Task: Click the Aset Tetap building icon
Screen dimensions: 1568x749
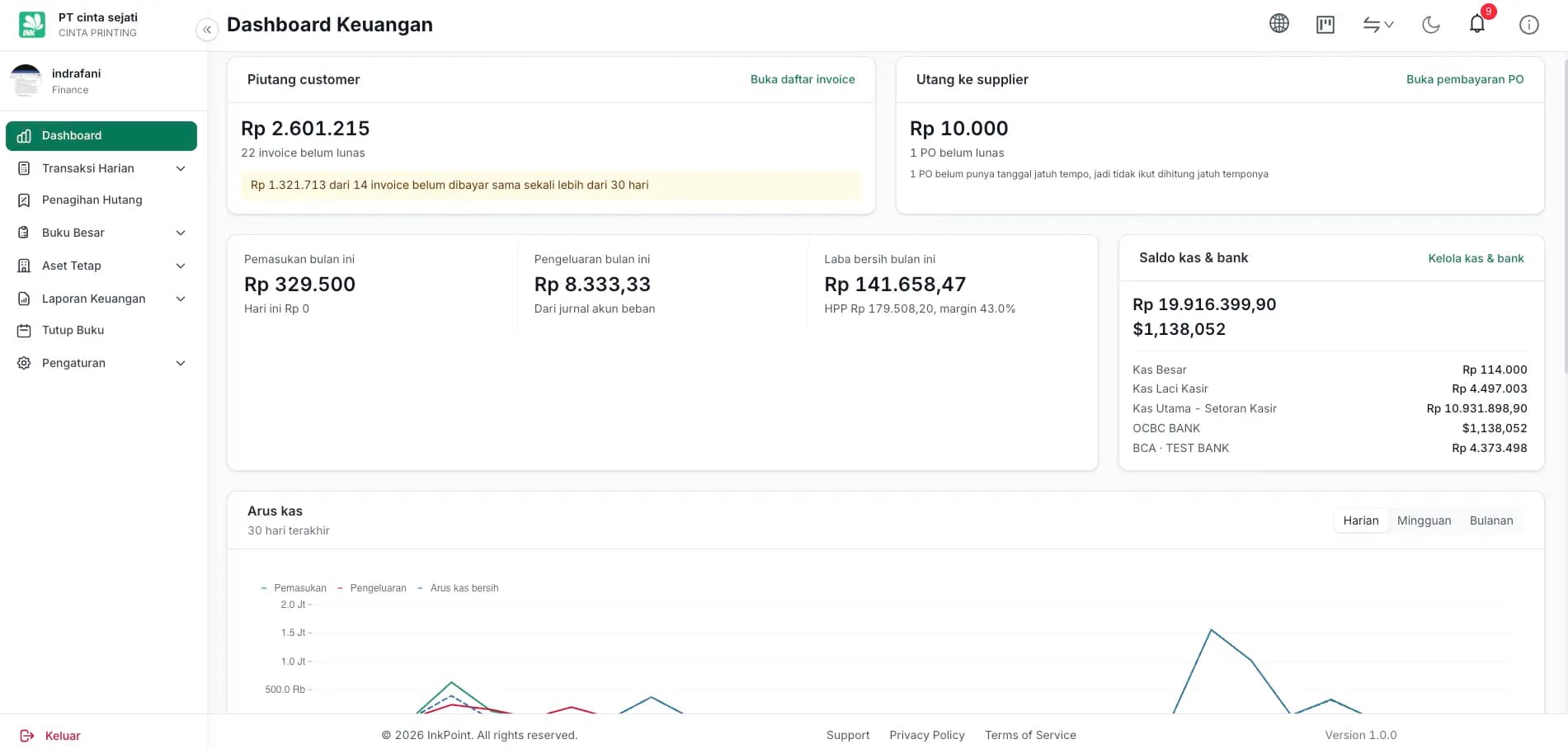Action: tap(24, 266)
